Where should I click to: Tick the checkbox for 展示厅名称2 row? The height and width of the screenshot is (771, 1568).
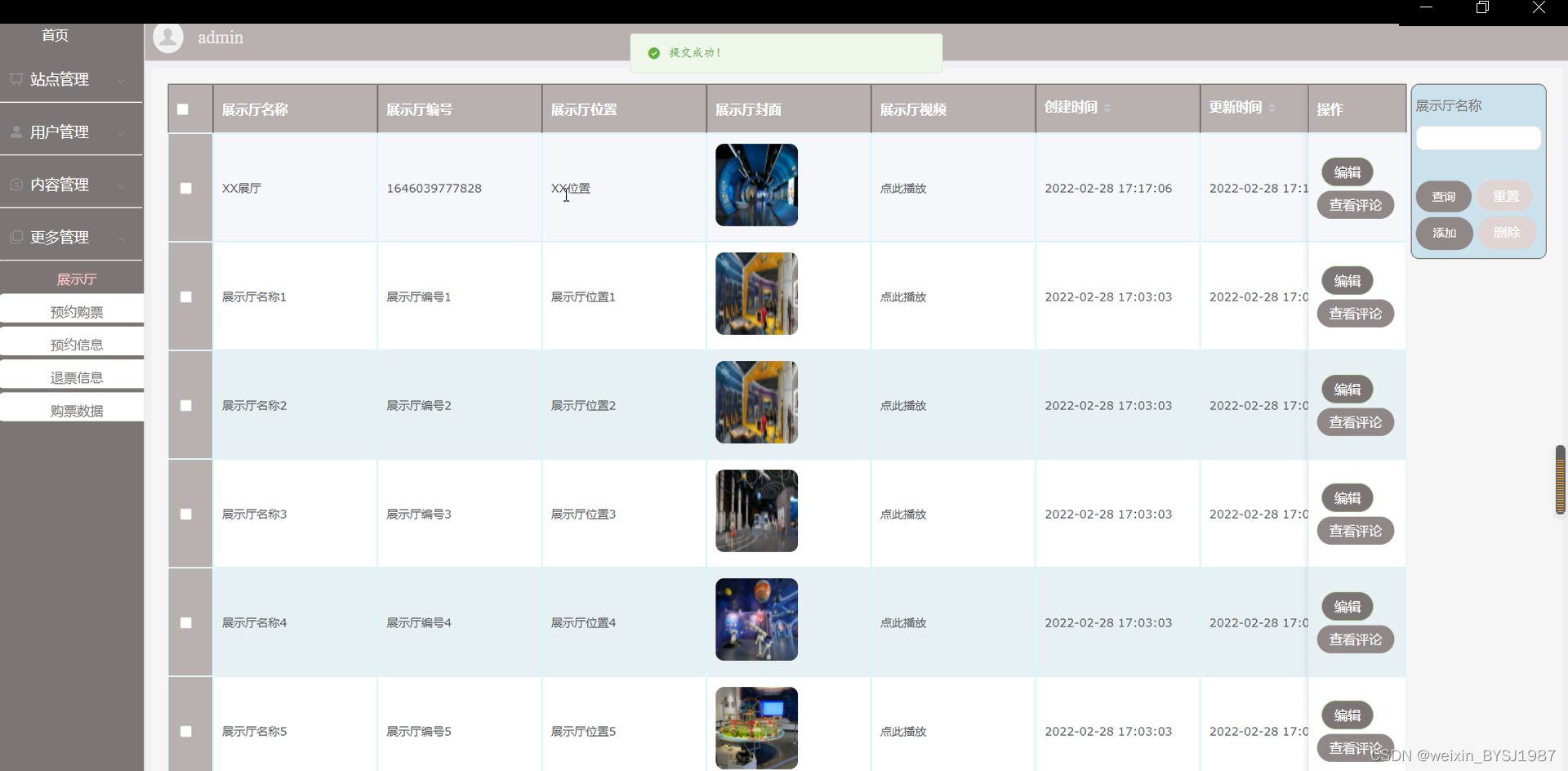pos(186,405)
